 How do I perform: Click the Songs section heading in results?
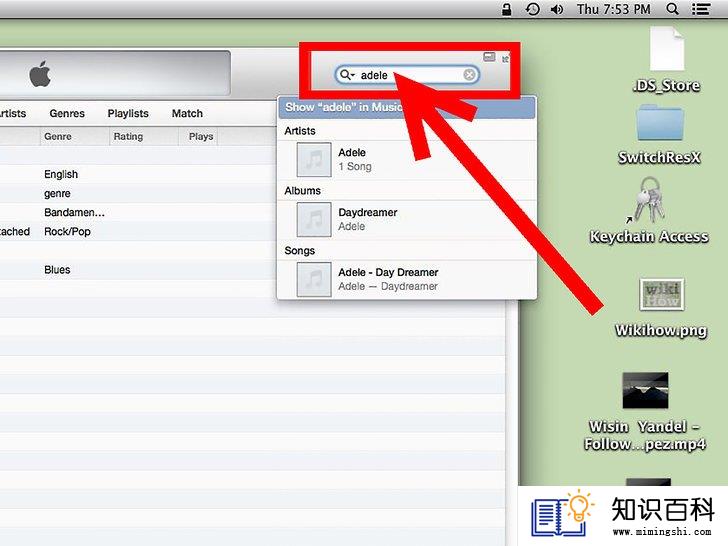tap(299, 251)
